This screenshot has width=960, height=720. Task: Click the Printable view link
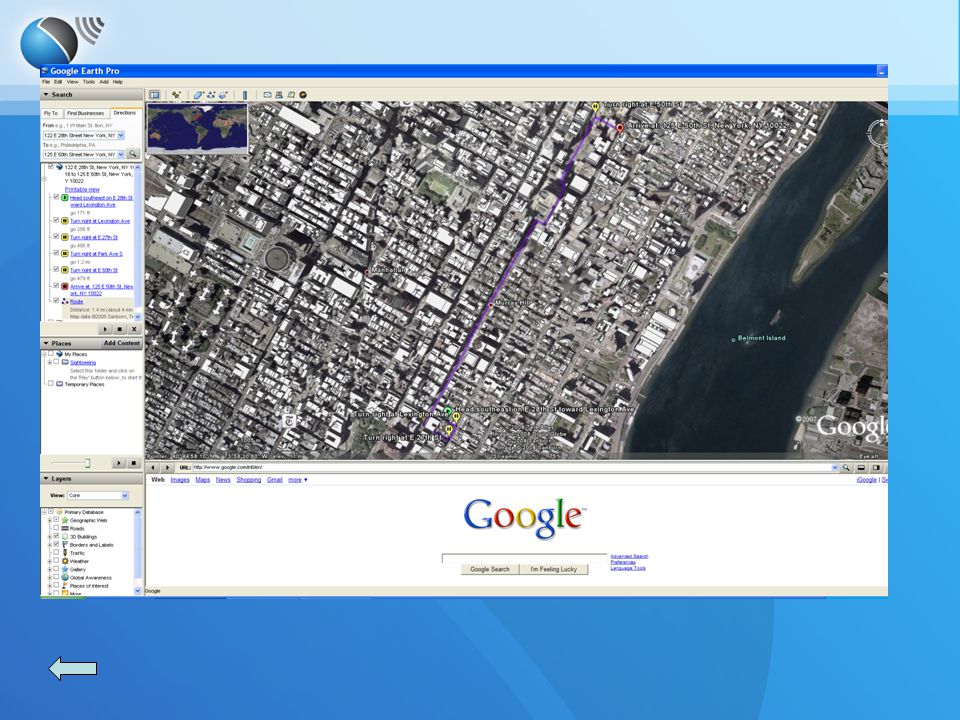click(82, 189)
